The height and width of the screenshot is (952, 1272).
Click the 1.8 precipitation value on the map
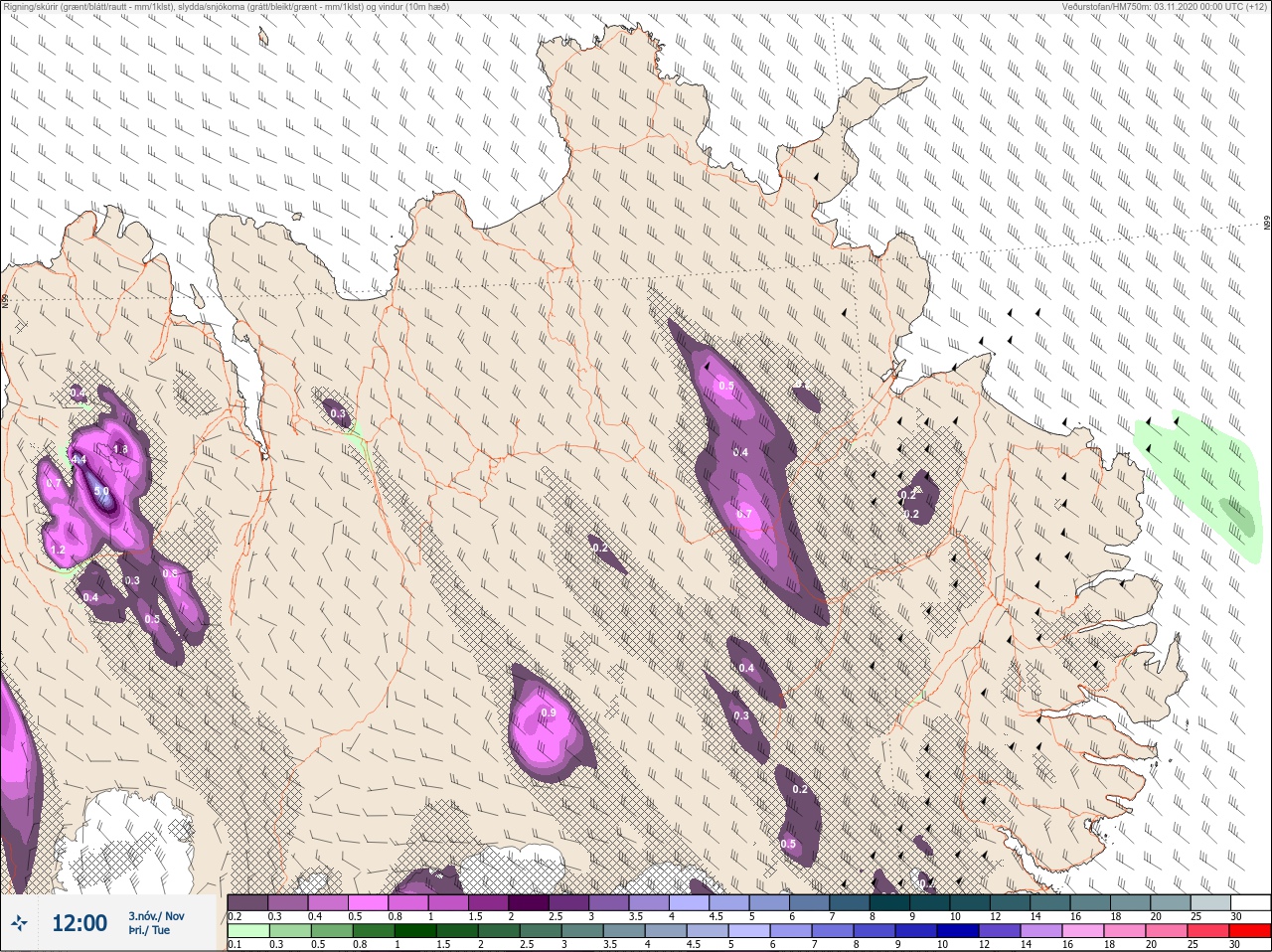click(120, 449)
